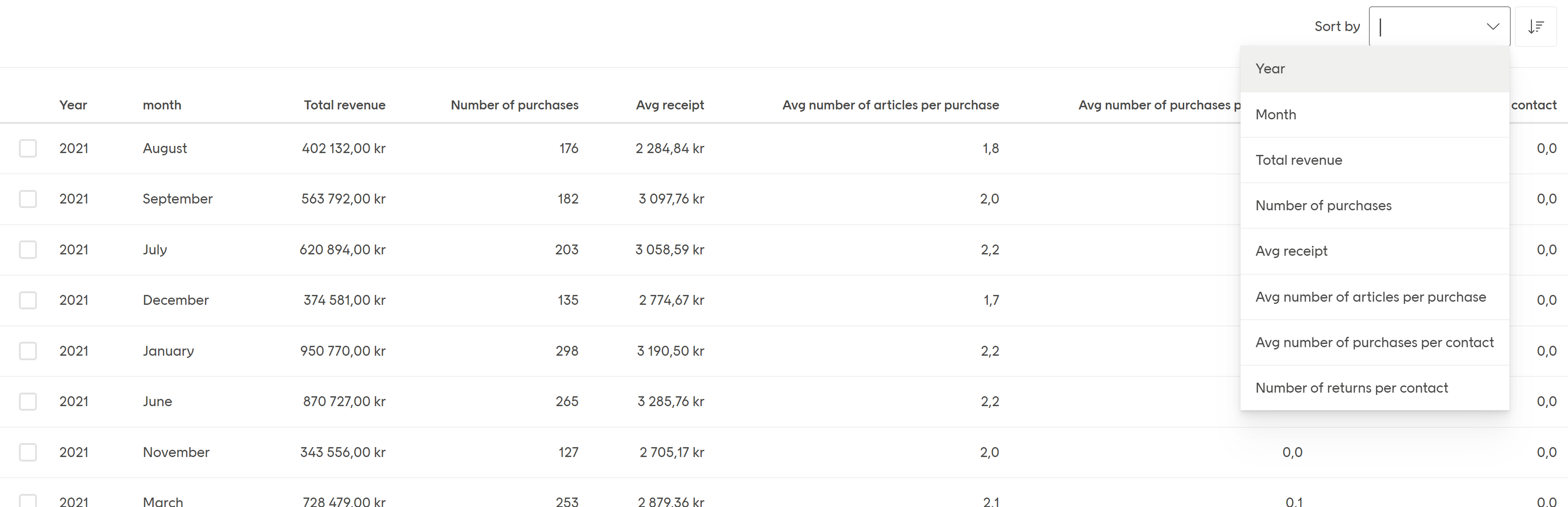
Task: Click the Total revenue column header
Action: pos(345,104)
